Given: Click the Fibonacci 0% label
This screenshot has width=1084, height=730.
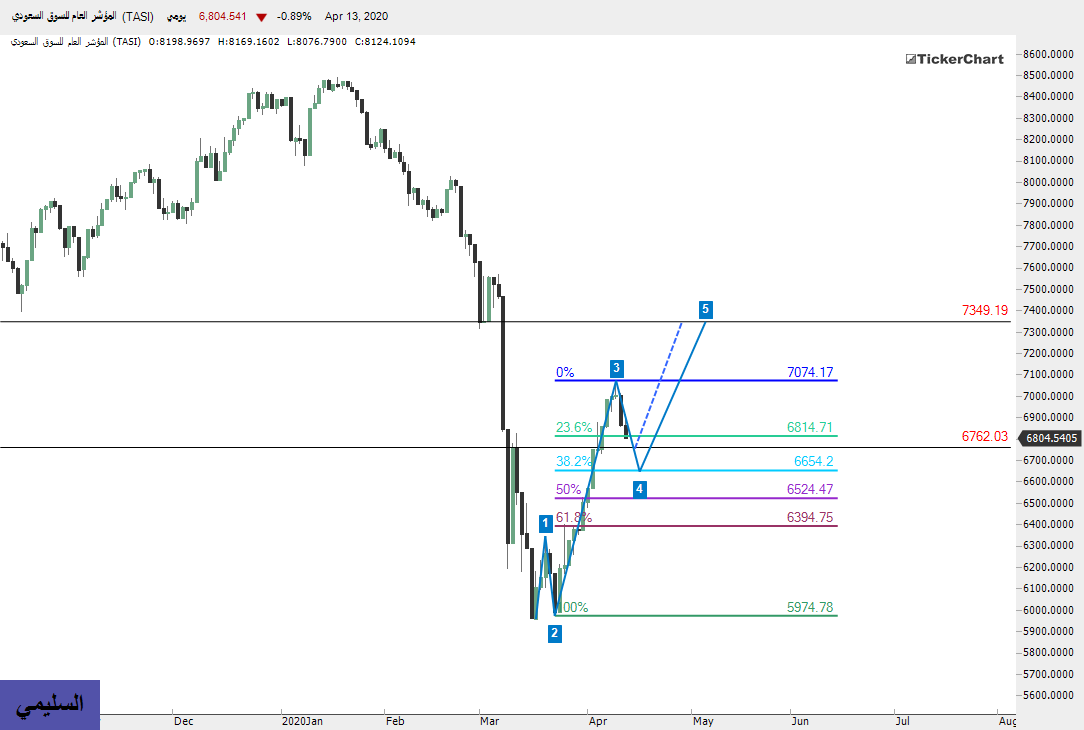Looking at the screenshot, I should point(565,372).
